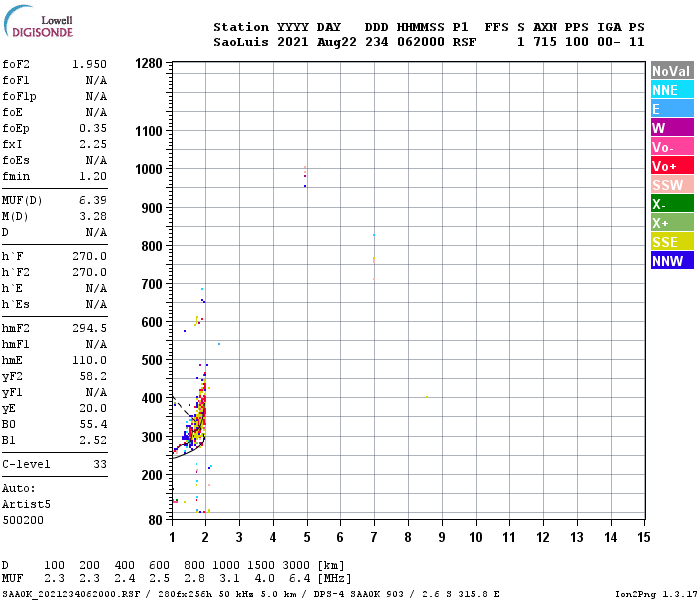
Task: Select the W purple legend swatch
Action: click(x=672, y=128)
